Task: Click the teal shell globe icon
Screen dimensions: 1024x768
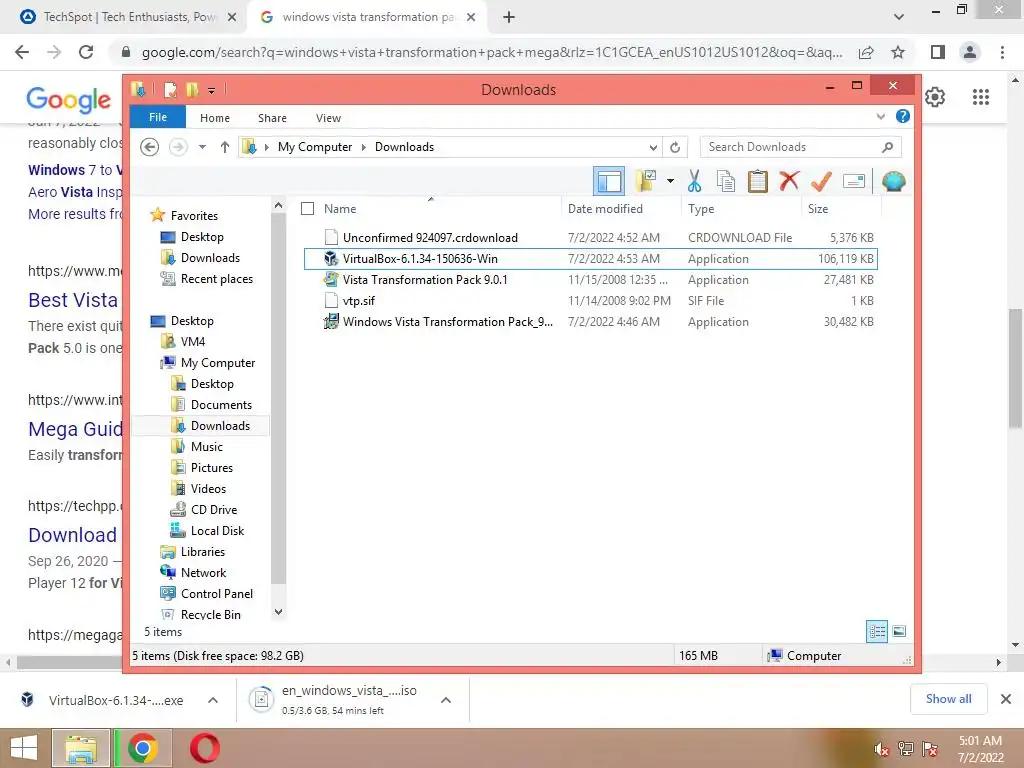Action: (x=893, y=181)
